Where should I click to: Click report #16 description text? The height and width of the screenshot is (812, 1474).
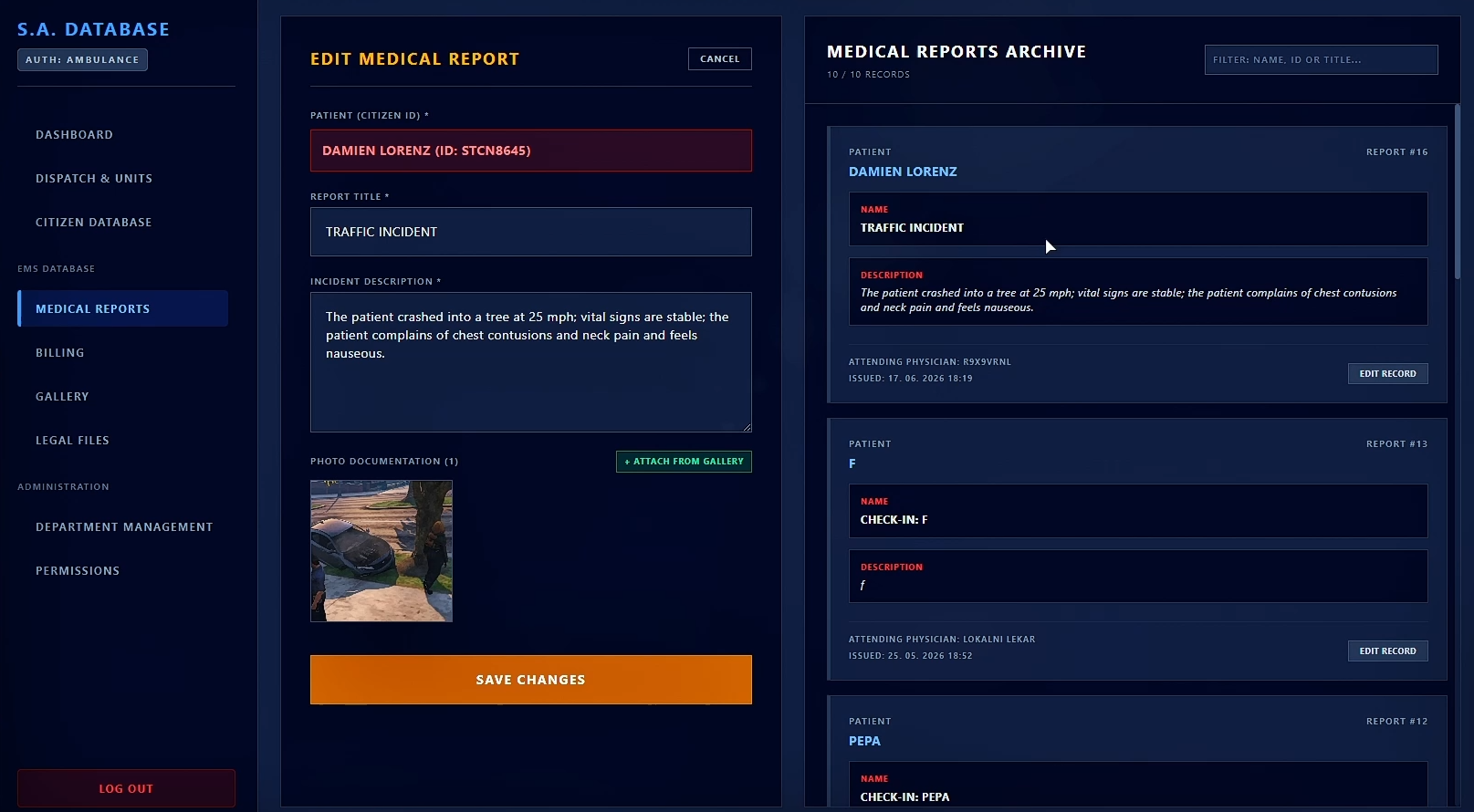(1128, 300)
